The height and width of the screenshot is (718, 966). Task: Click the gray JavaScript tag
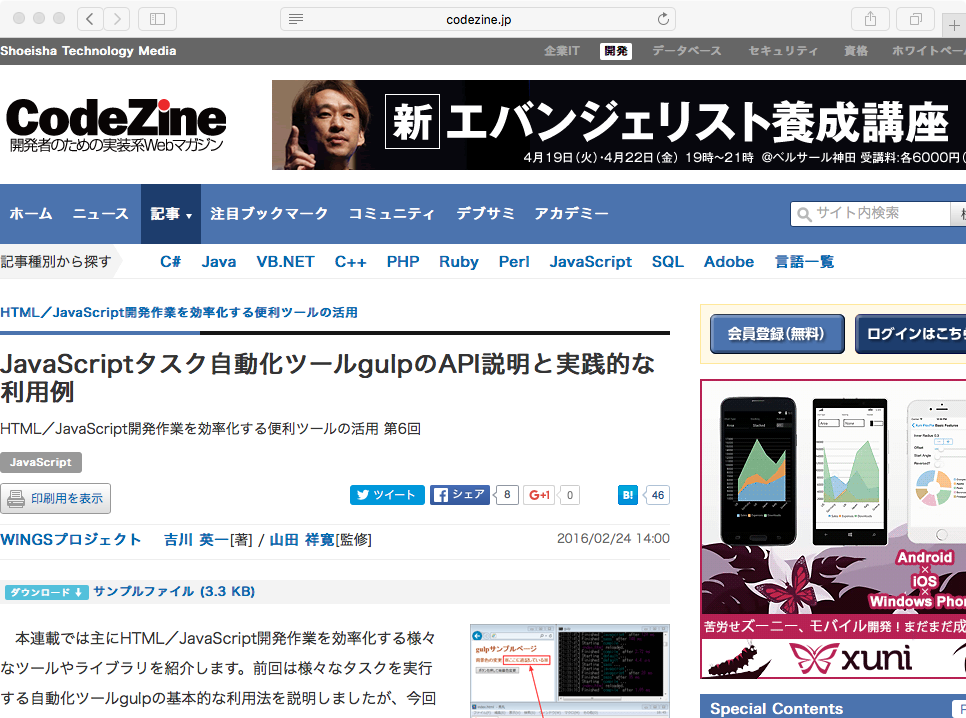[x=41, y=462]
